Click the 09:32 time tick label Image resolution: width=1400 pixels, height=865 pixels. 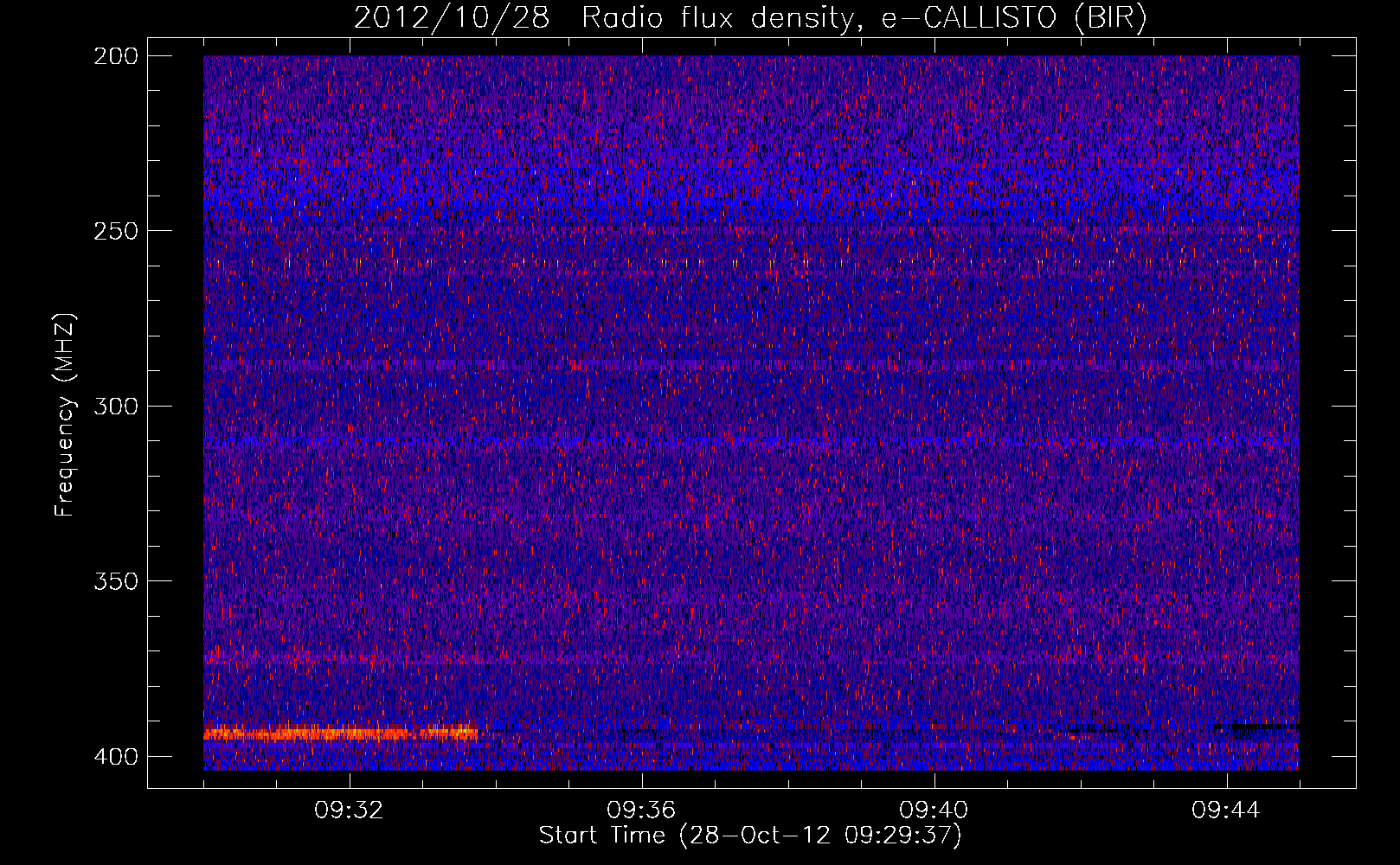[x=349, y=811]
